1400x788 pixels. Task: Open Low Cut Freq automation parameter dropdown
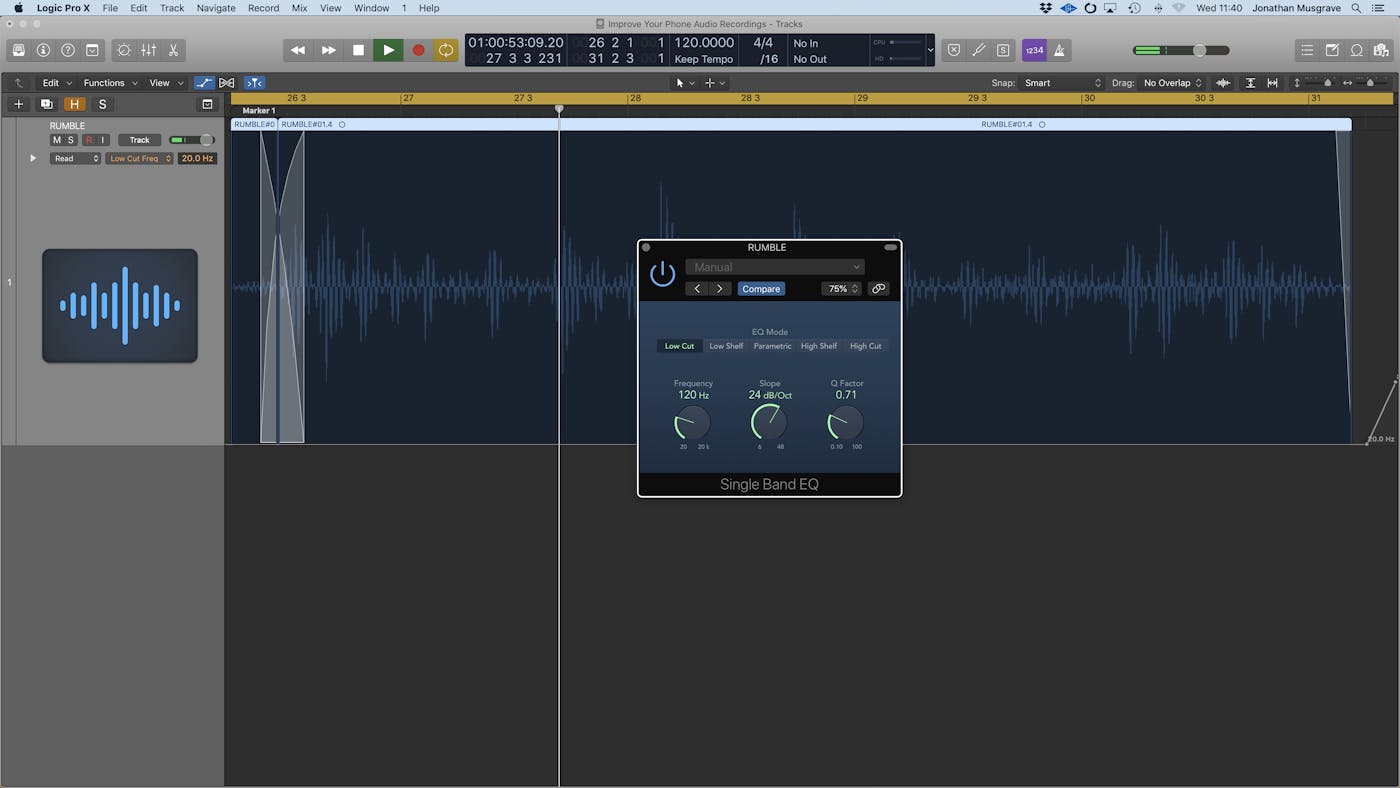coord(139,158)
